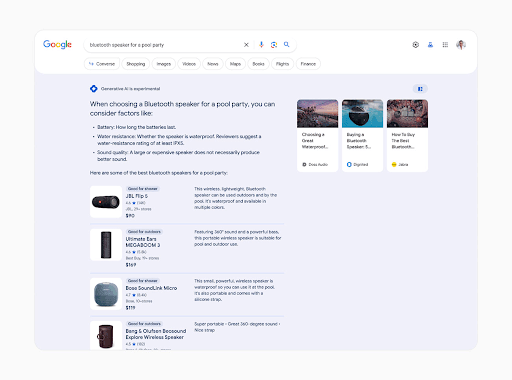Viewport: 512px width, 380px height.
Task: Click the Good for outdoors tag on Bang & Olufsen
Action: [144, 324]
